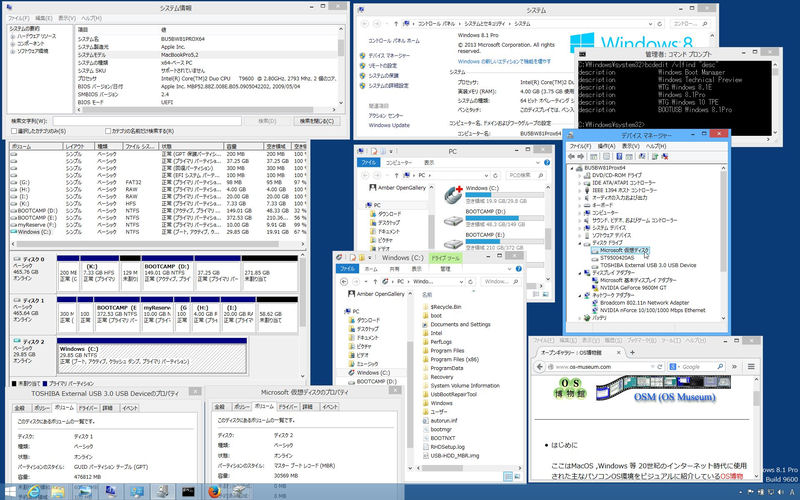Click Device Manager uninstall device red-X icon

(665, 157)
